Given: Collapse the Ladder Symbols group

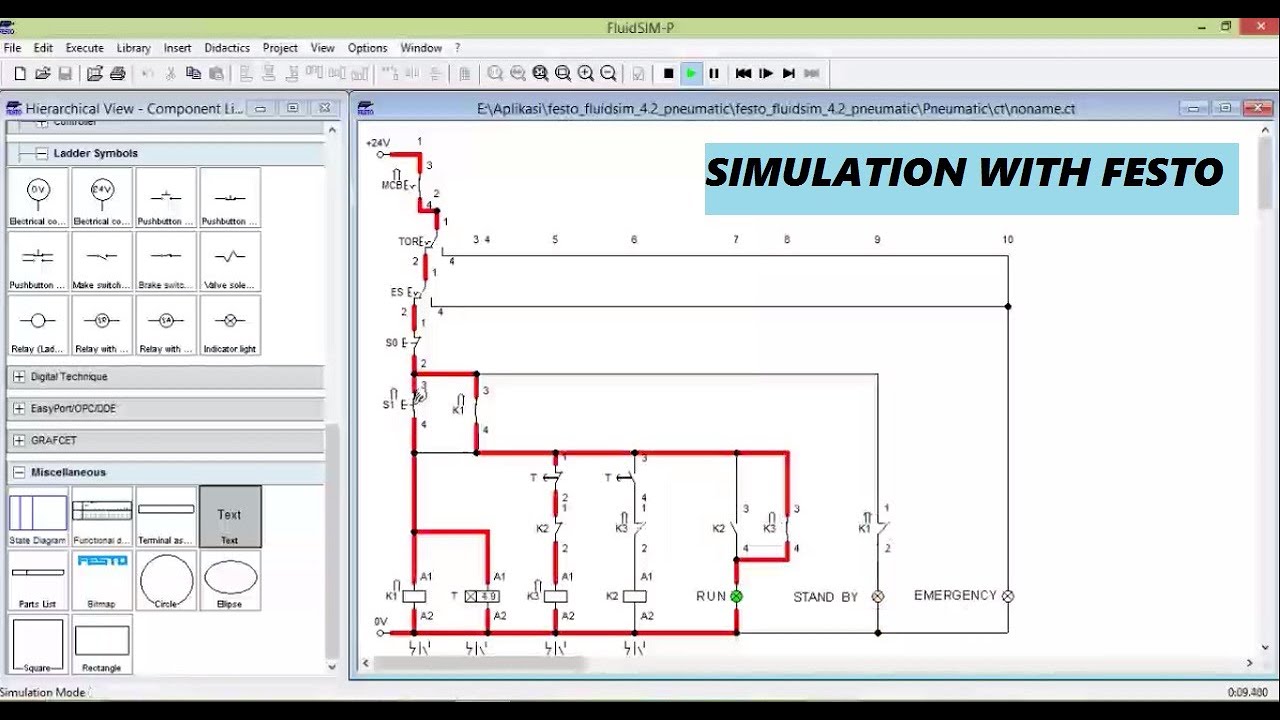Looking at the screenshot, I should coord(42,153).
